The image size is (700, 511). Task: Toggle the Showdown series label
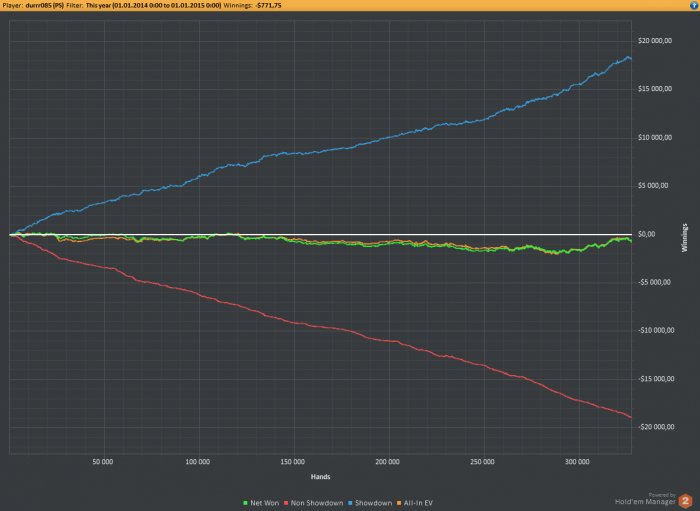373,503
